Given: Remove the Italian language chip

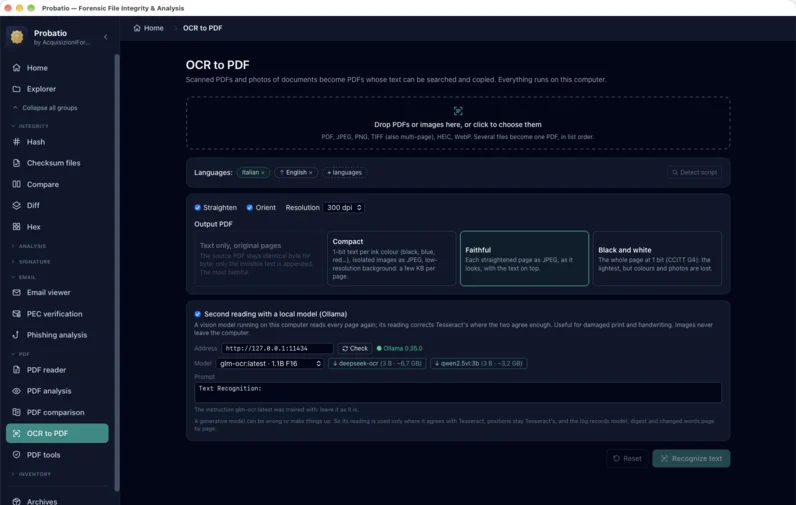Looking at the screenshot, I should click(262, 173).
